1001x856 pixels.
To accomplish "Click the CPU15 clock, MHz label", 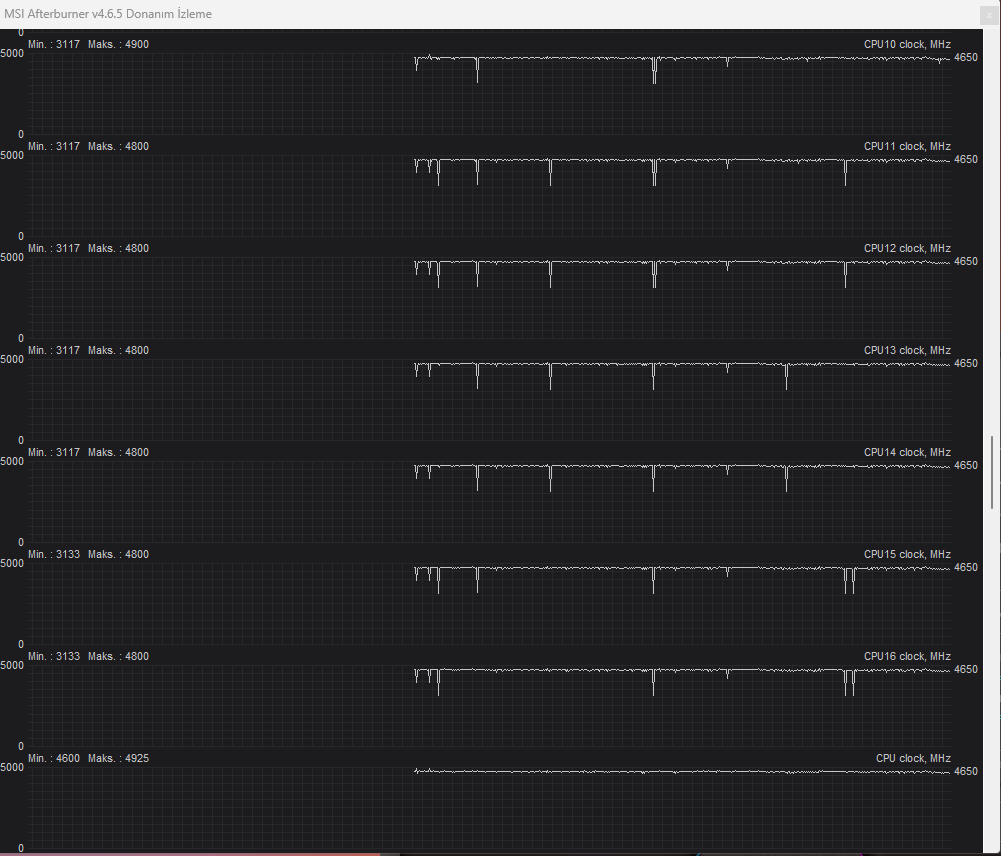I will (907, 555).
